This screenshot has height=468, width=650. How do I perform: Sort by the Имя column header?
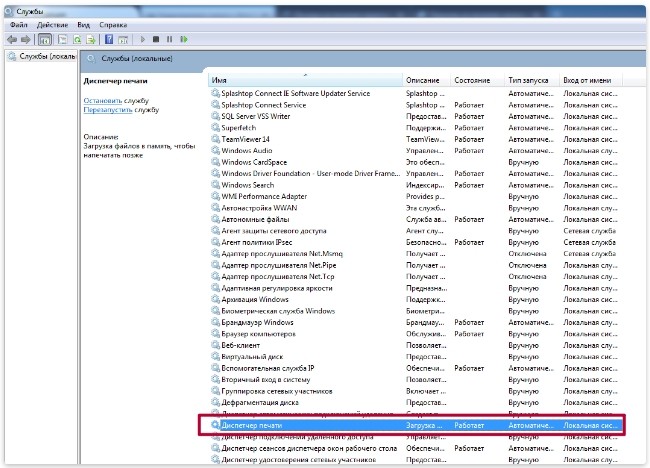tap(305, 80)
